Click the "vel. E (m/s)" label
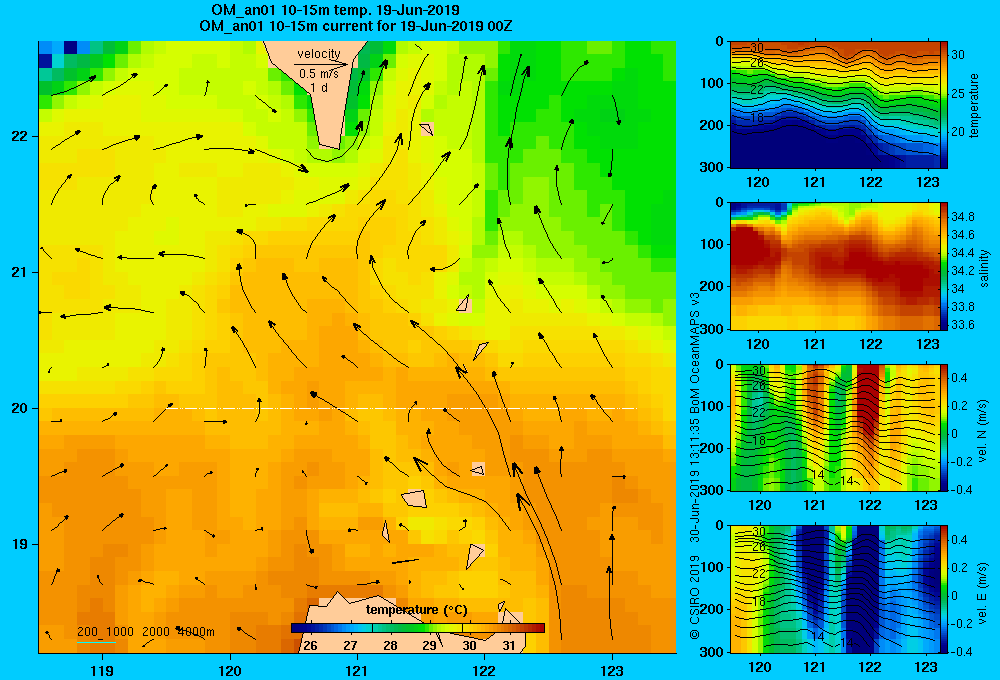This screenshot has width=1000, height=680. (x=983, y=593)
